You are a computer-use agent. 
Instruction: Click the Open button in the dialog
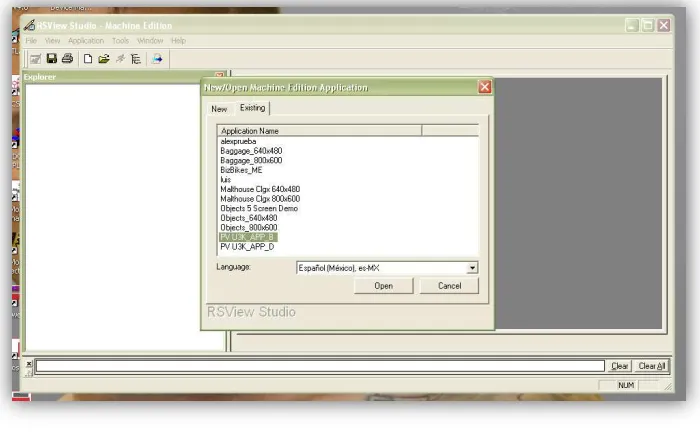click(383, 286)
